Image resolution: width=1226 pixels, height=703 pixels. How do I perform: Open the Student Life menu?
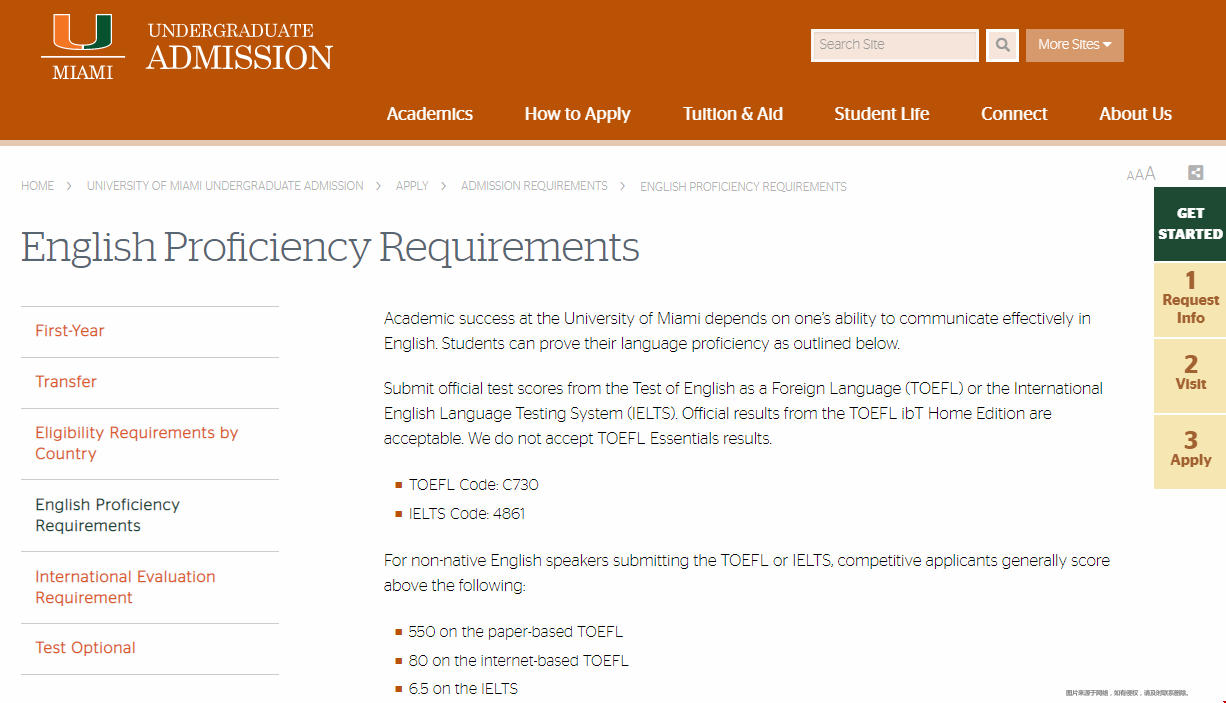tap(882, 114)
